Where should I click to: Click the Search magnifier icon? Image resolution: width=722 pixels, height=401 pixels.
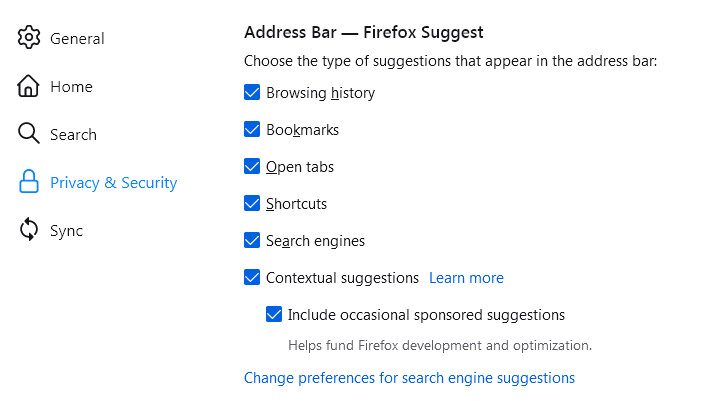pos(29,135)
